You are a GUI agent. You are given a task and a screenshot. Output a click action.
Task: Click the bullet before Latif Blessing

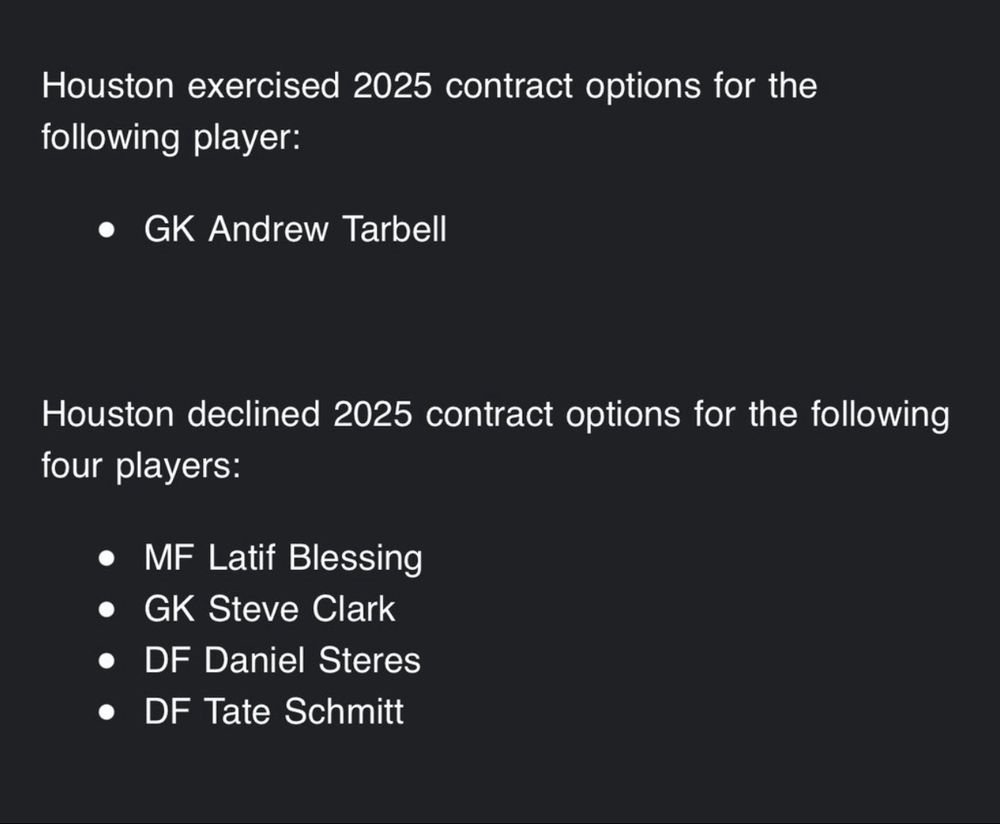107,558
